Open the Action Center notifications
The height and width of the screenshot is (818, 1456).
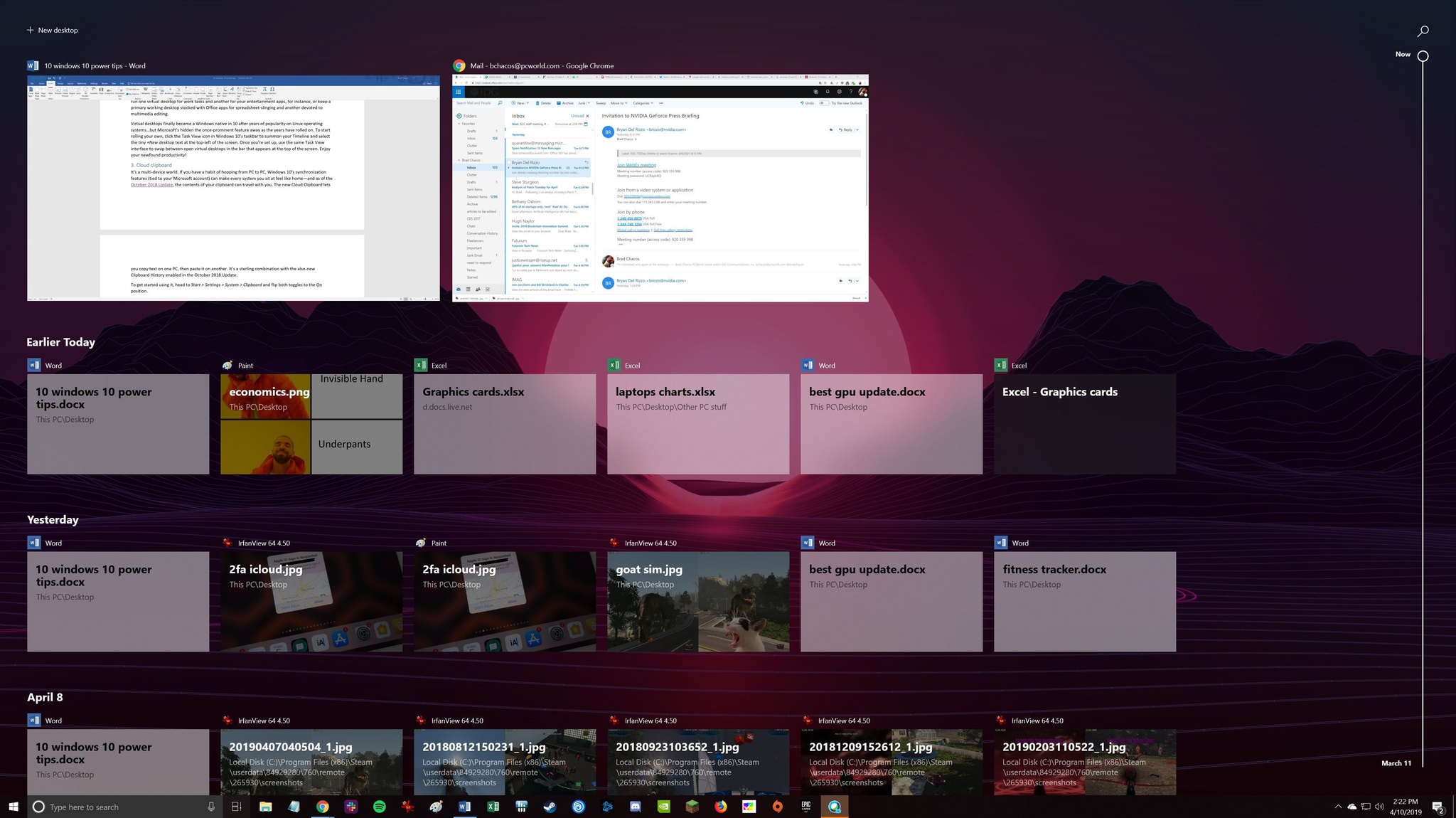[1438, 807]
